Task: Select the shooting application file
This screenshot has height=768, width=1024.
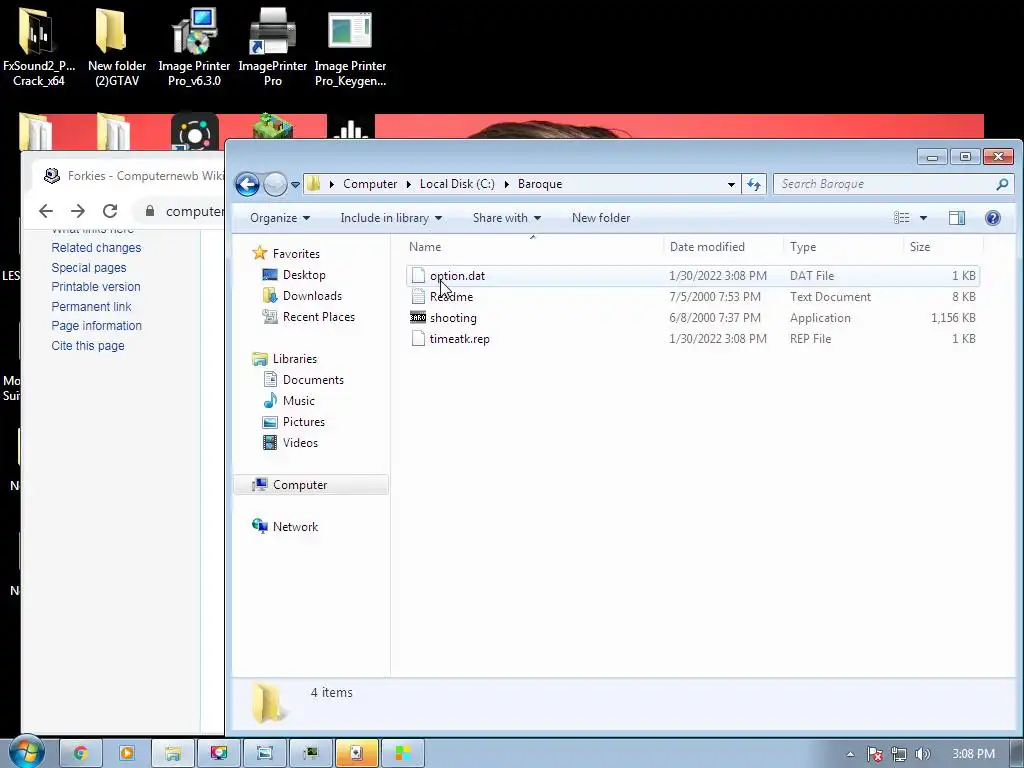Action: [692, 318]
